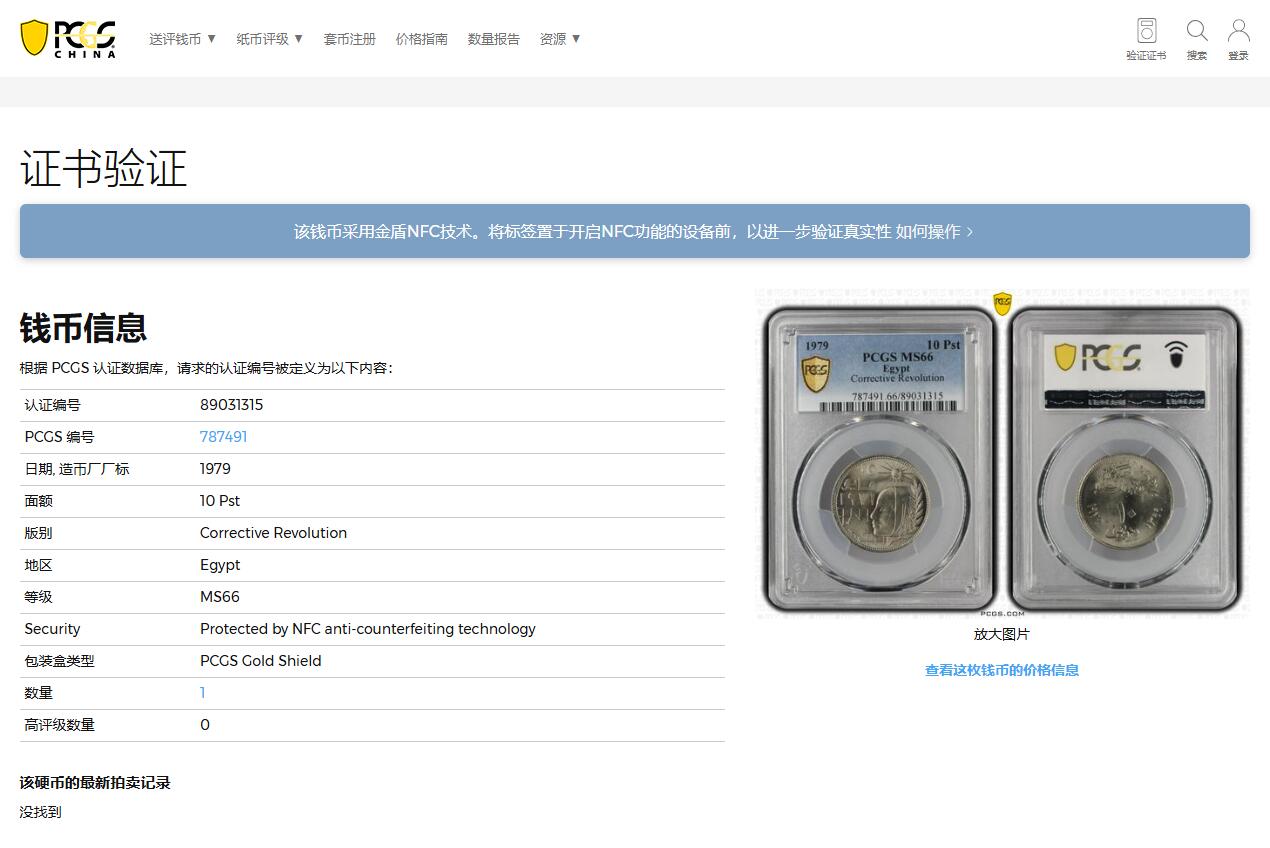The height and width of the screenshot is (848, 1270).
Task: Click the 认证编号 row label
Action: (x=52, y=405)
